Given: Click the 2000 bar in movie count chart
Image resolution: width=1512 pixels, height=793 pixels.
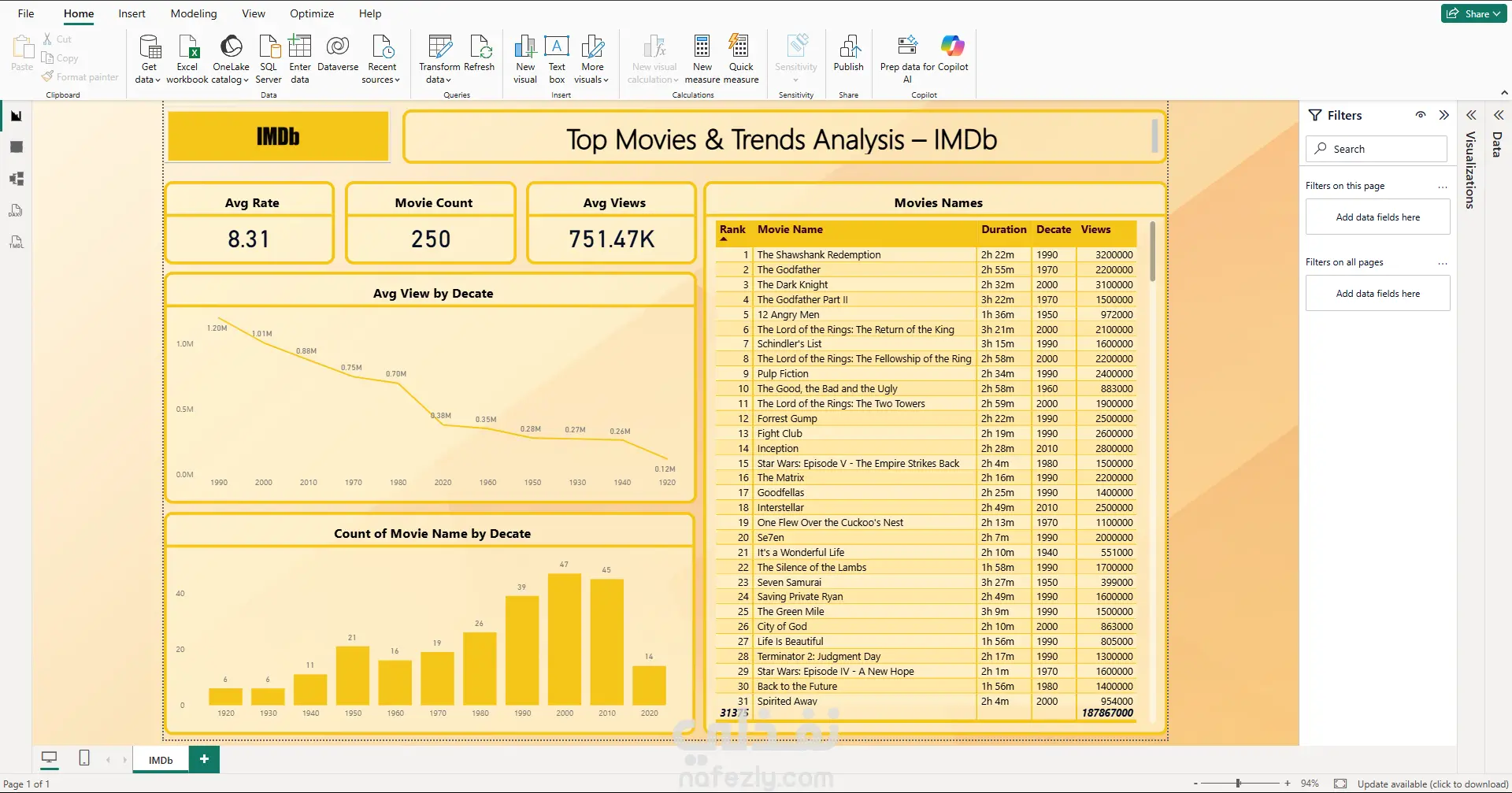Looking at the screenshot, I should click(x=565, y=639).
